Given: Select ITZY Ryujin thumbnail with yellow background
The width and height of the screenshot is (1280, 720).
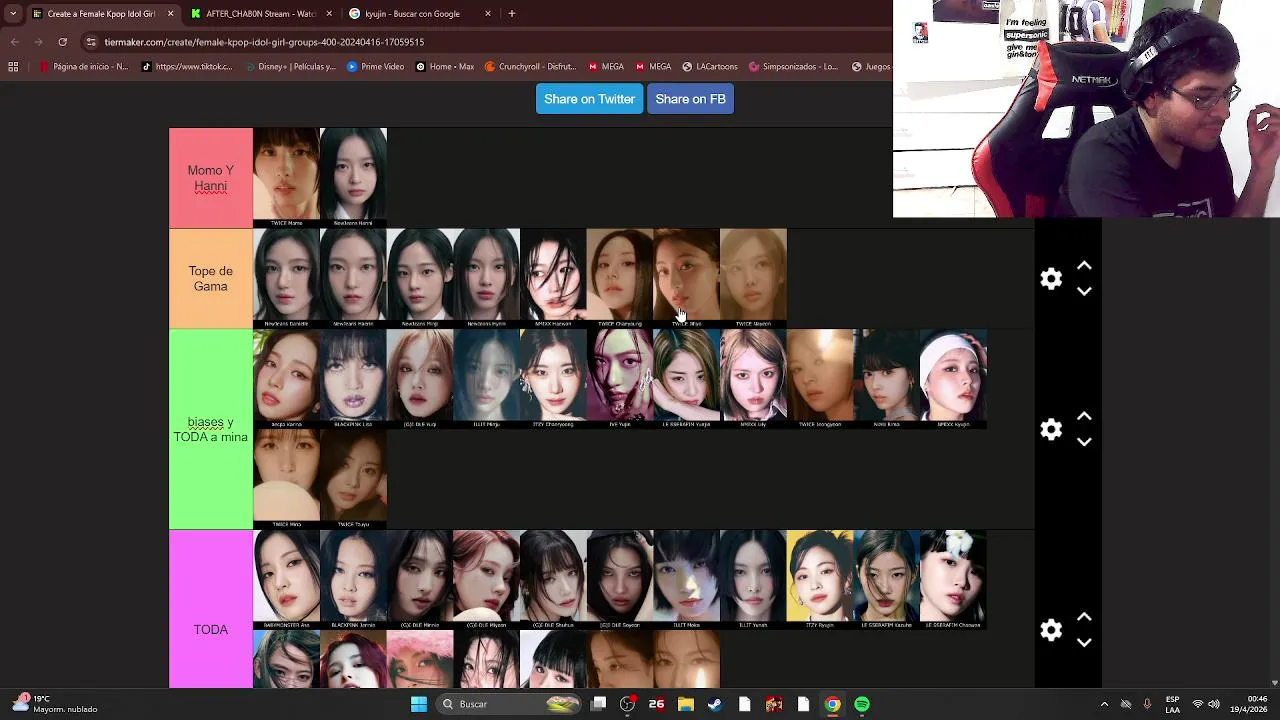Looking at the screenshot, I should pos(820,580).
